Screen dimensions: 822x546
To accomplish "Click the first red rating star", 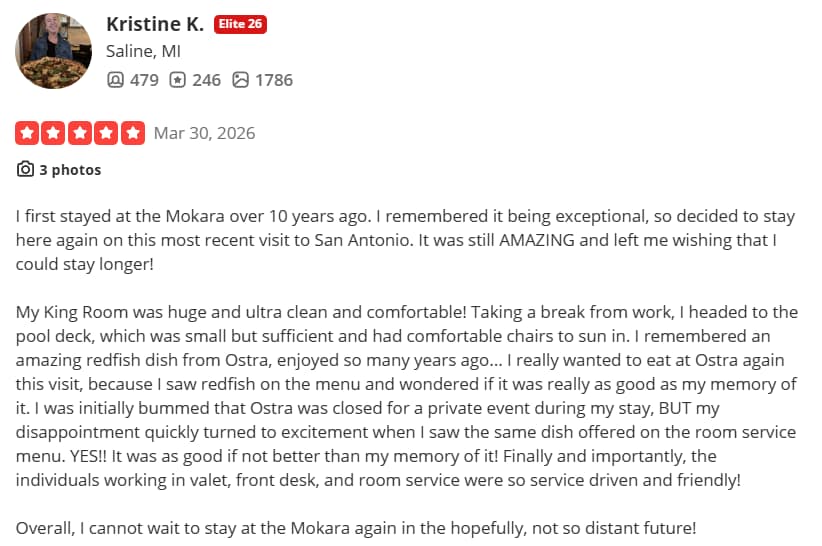I will 27,133.
